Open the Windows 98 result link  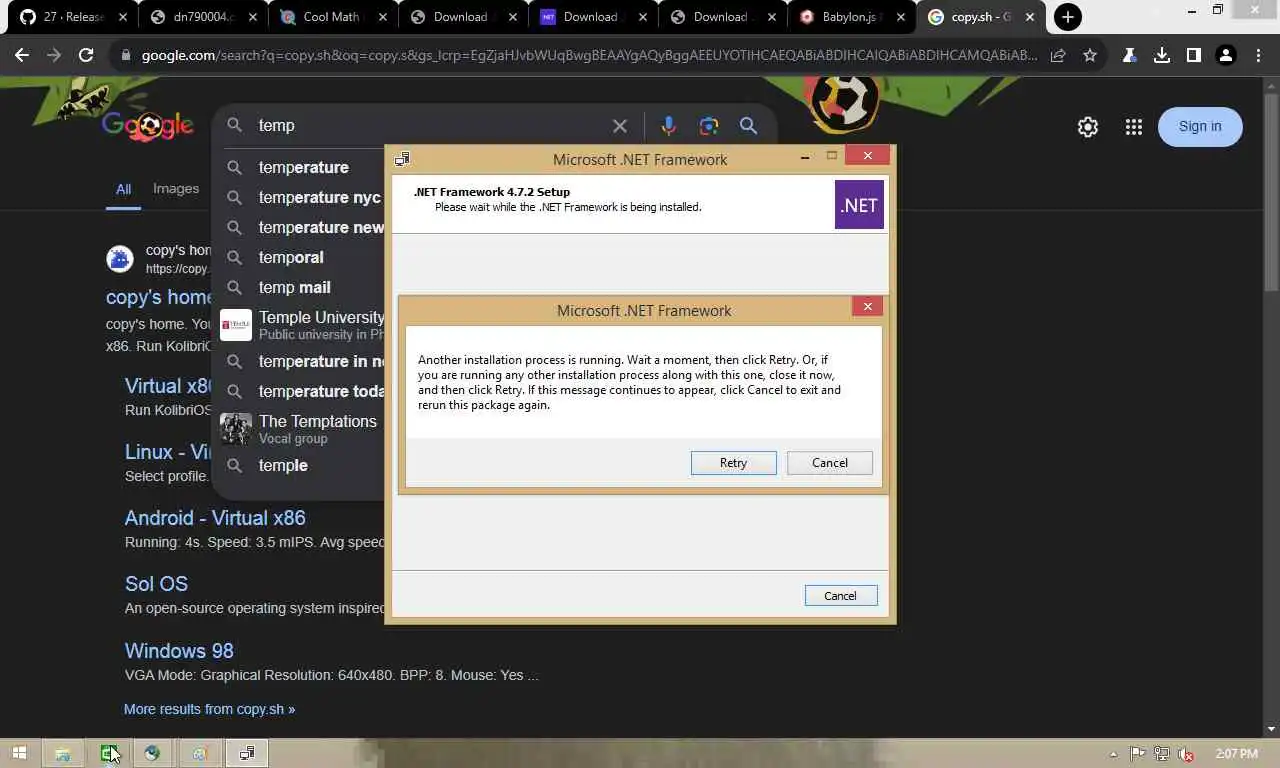(x=179, y=651)
